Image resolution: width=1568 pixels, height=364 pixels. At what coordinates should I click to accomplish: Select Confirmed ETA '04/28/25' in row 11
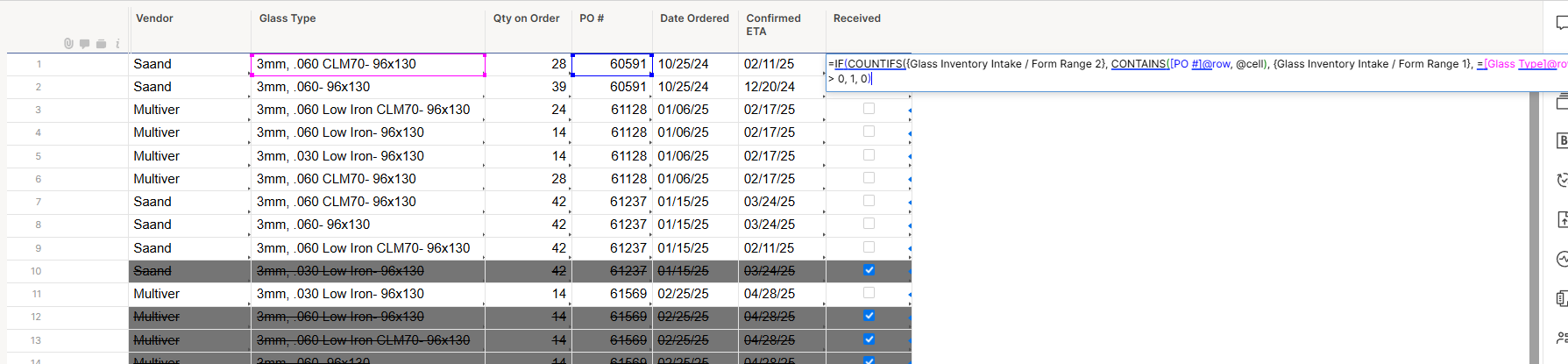coord(782,294)
